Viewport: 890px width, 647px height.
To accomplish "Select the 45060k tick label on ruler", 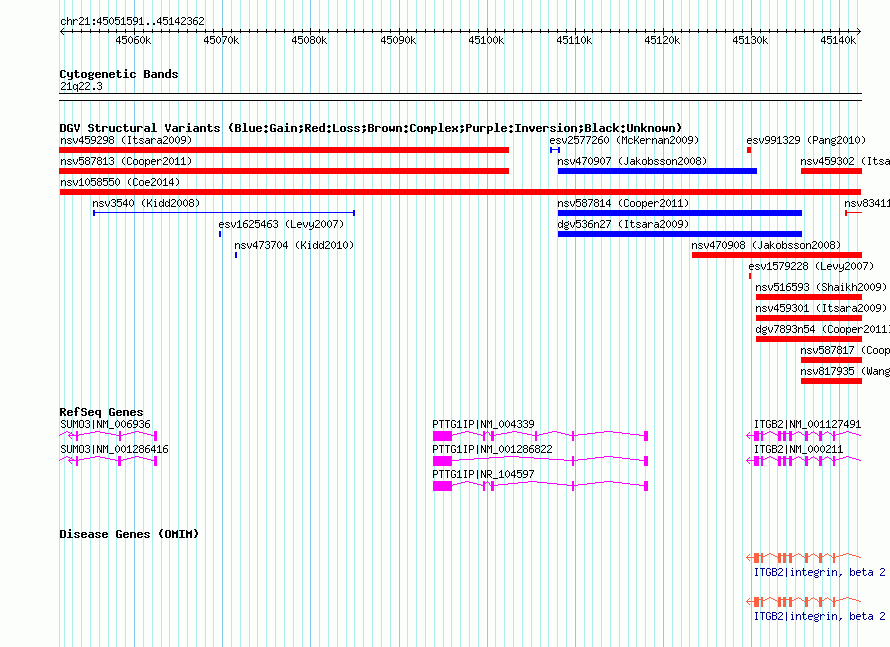I will 133,40.
